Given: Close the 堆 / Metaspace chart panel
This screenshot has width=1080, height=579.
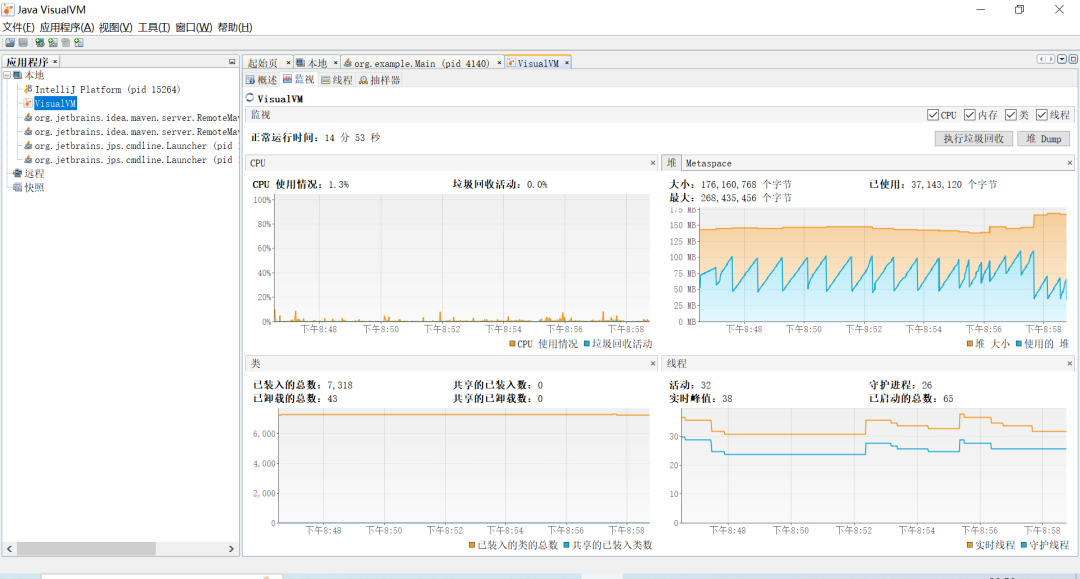Looking at the screenshot, I should [x=1070, y=163].
